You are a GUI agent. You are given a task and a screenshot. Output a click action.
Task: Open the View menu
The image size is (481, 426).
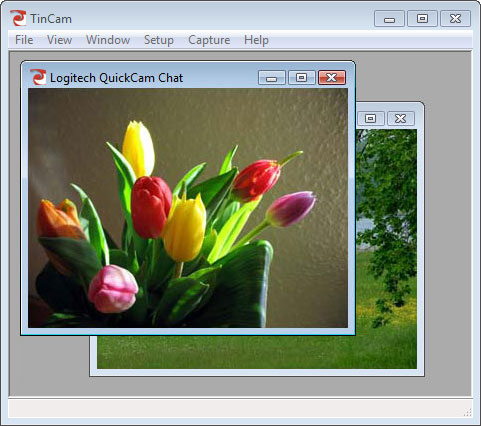[x=59, y=40]
